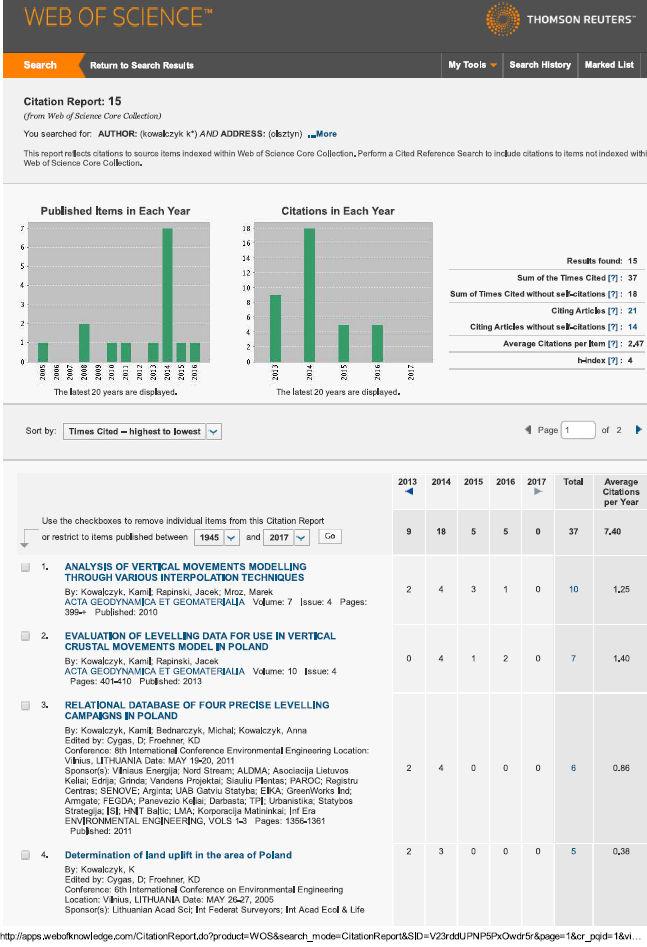This screenshot has width=647, height=947.
Task: Click the 2014 bar in Citations chart
Action: click(309, 295)
